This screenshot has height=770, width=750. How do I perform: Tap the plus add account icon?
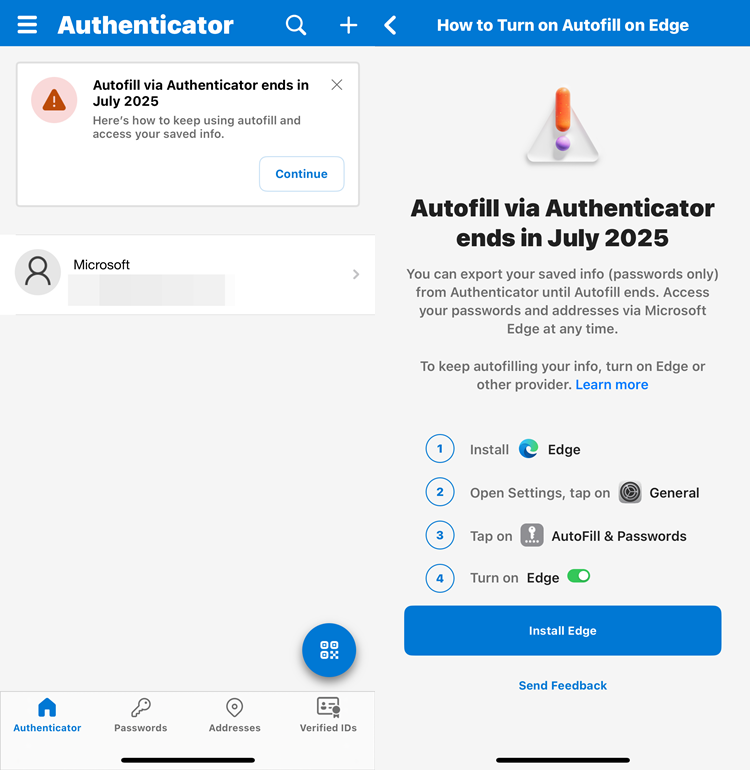[348, 25]
